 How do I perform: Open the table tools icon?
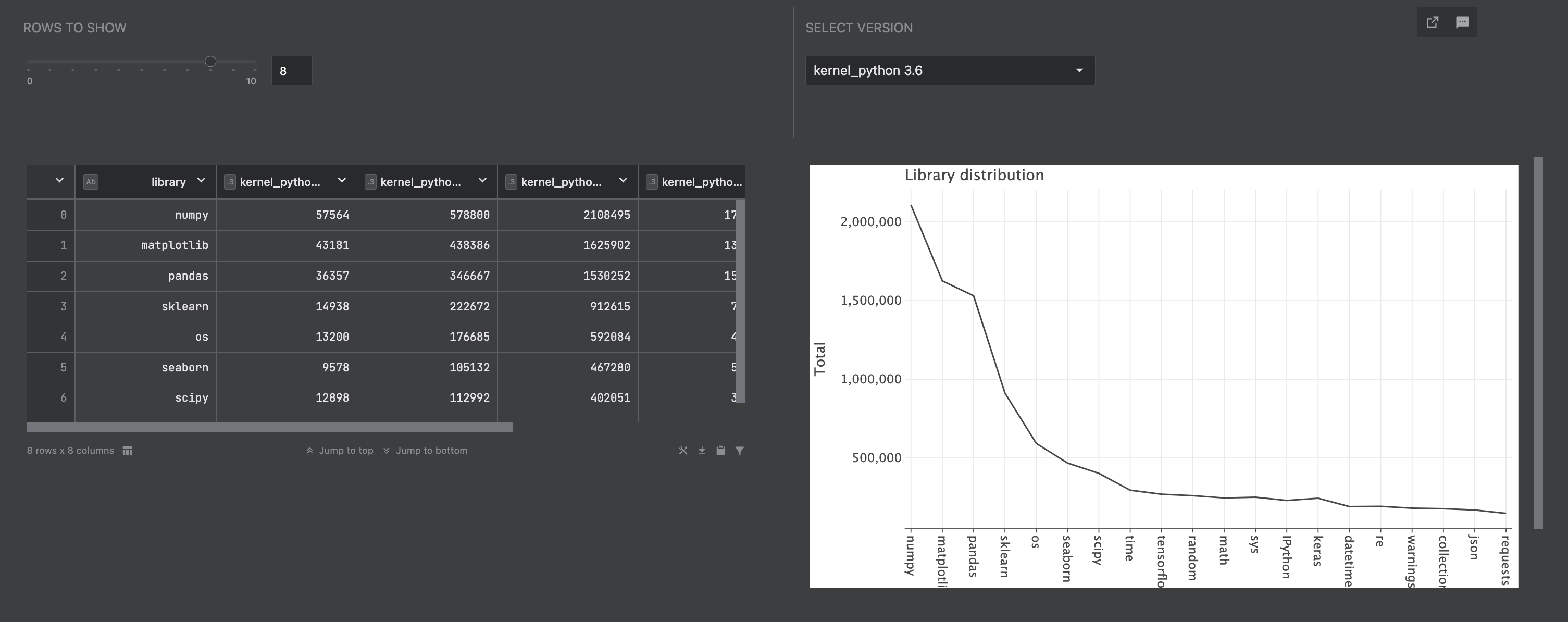[x=682, y=451]
